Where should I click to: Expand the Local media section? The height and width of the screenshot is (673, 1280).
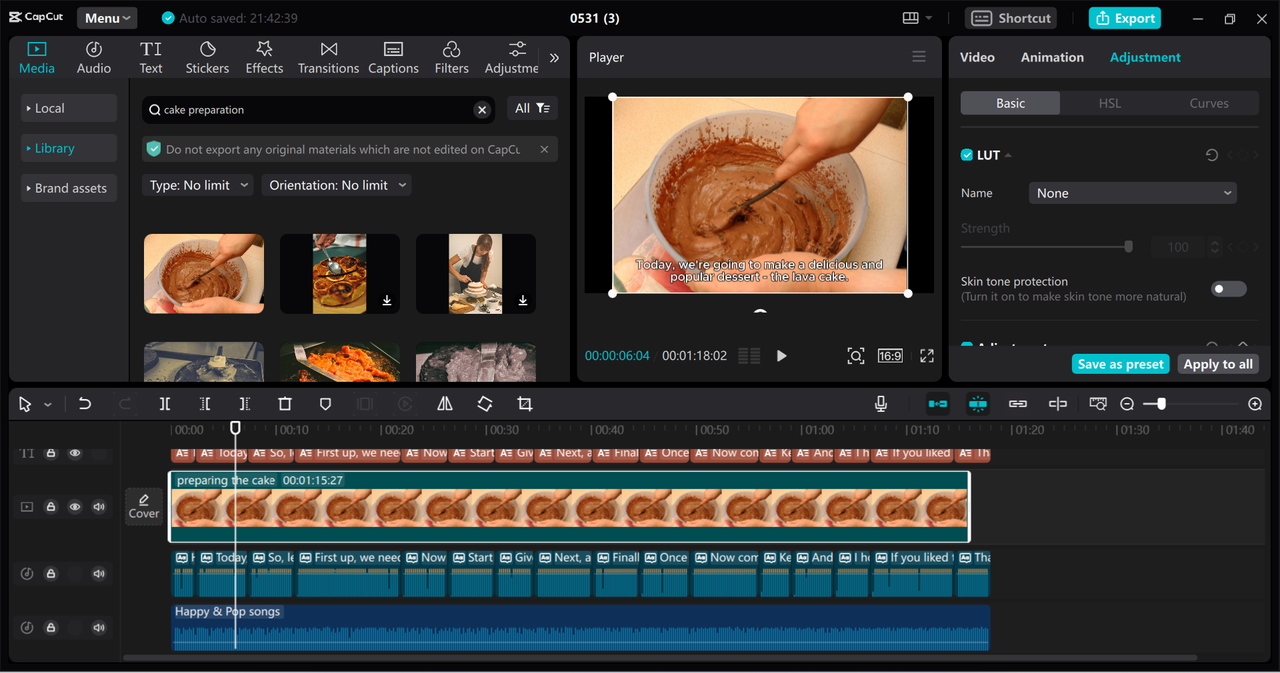(x=69, y=108)
